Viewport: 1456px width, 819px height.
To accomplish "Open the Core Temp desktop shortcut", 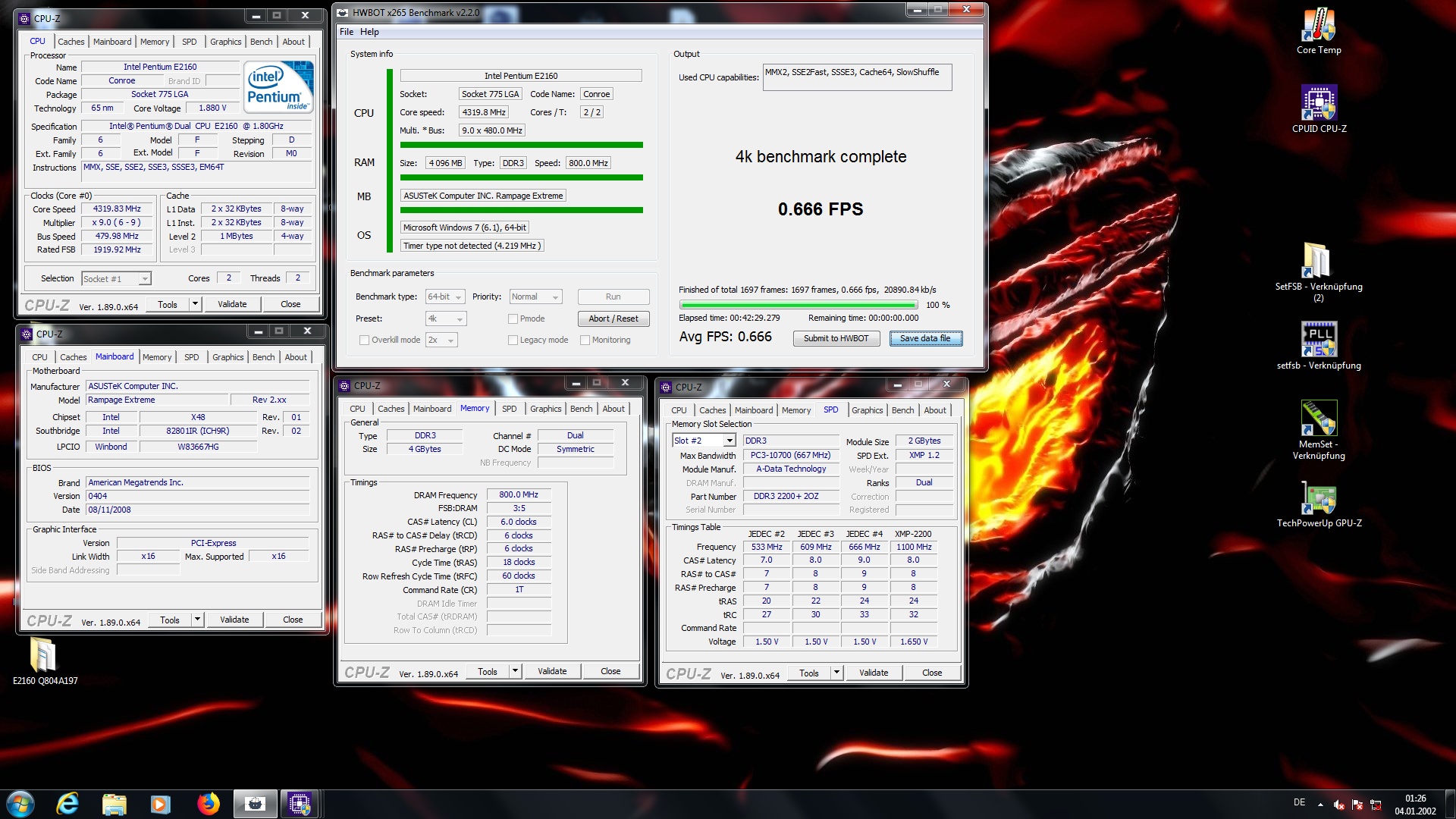I will (x=1319, y=31).
